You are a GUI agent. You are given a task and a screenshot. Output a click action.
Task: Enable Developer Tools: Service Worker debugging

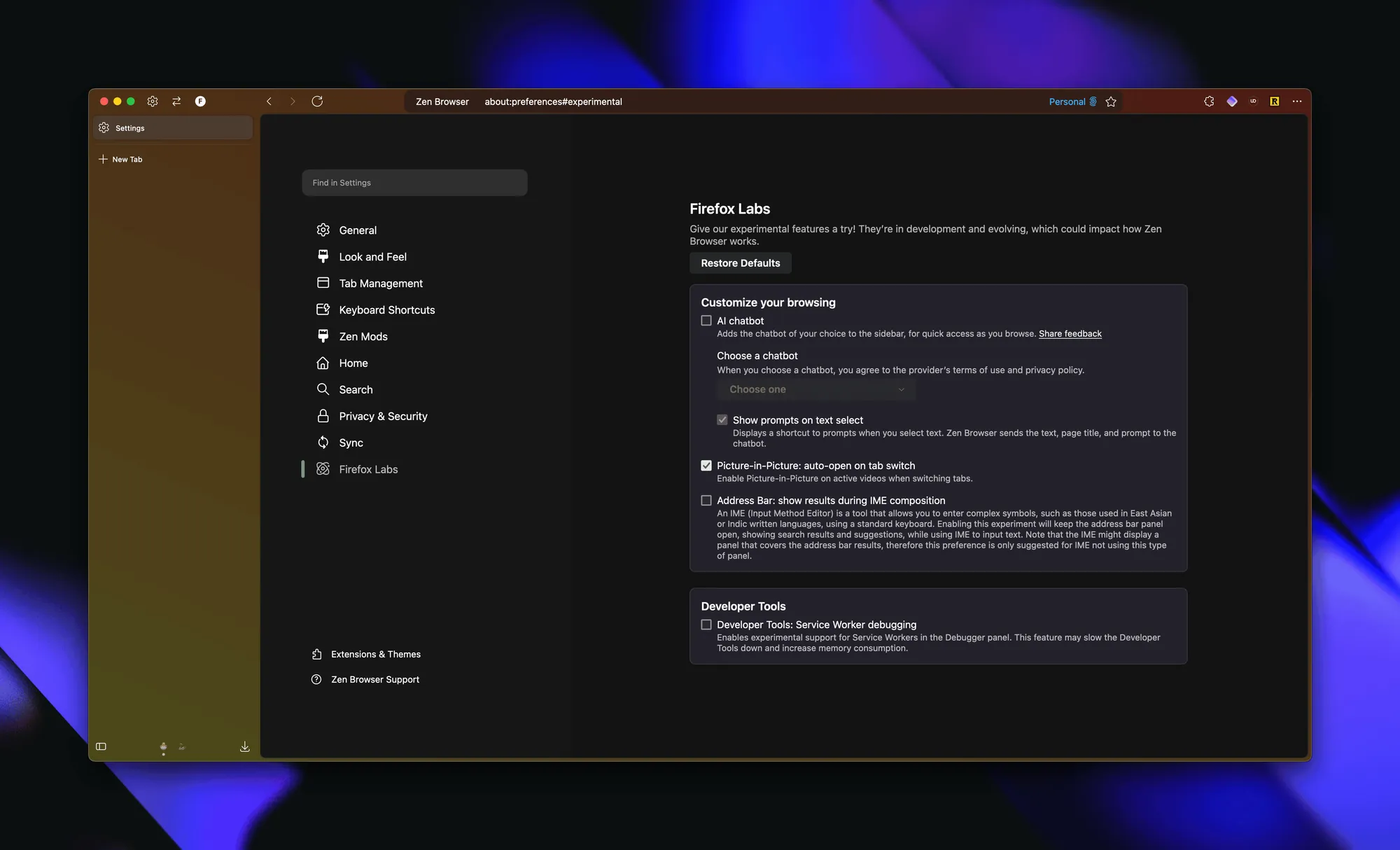coord(706,624)
